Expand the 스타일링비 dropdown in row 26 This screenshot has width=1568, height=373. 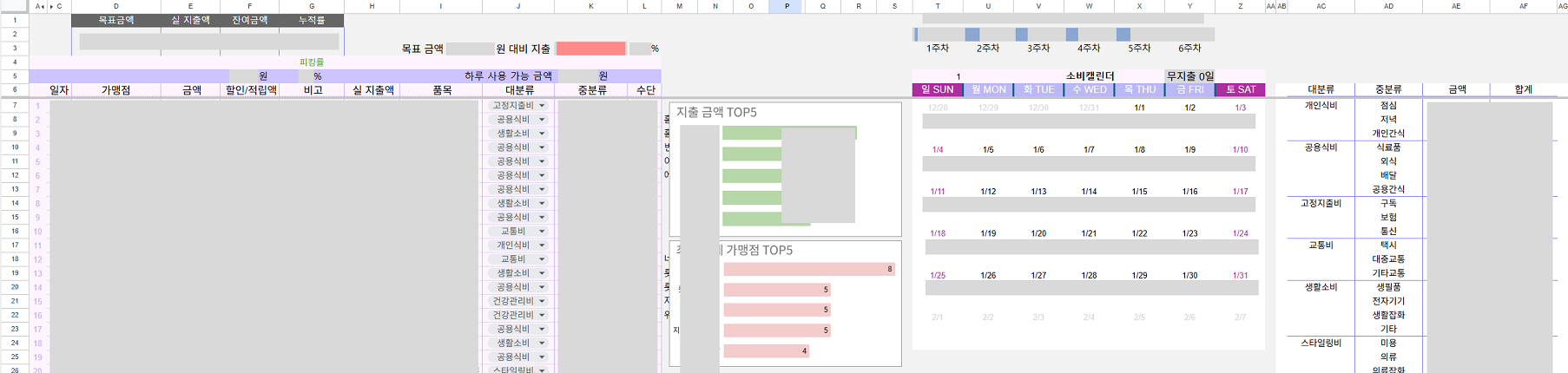(x=542, y=370)
